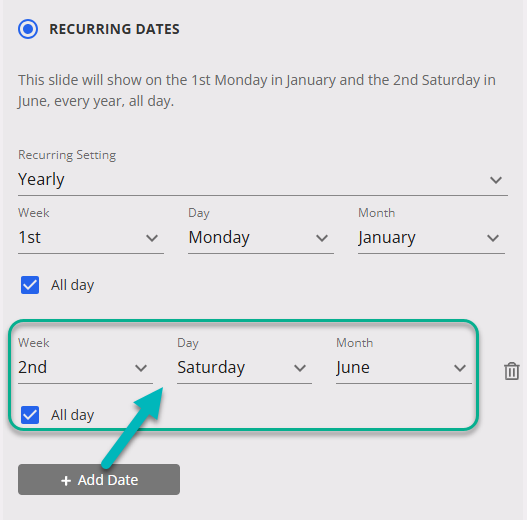The width and height of the screenshot is (527, 520).
Task: Open the Monday day dropdown
Action: [x=261, y=238]
